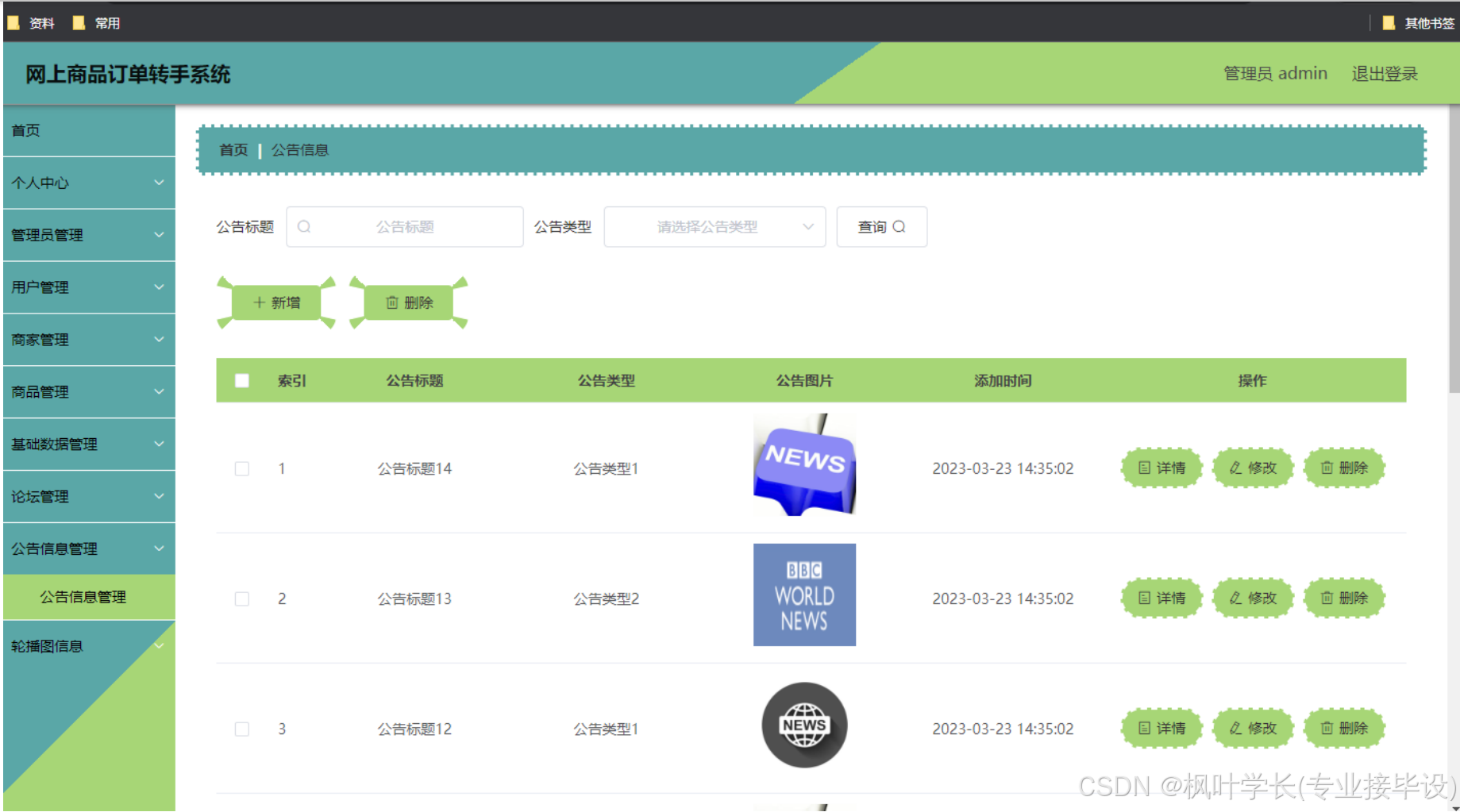Edit 公告标题12 with 修改
This screenshot has width=1460, height=812.
[1253, 729]
